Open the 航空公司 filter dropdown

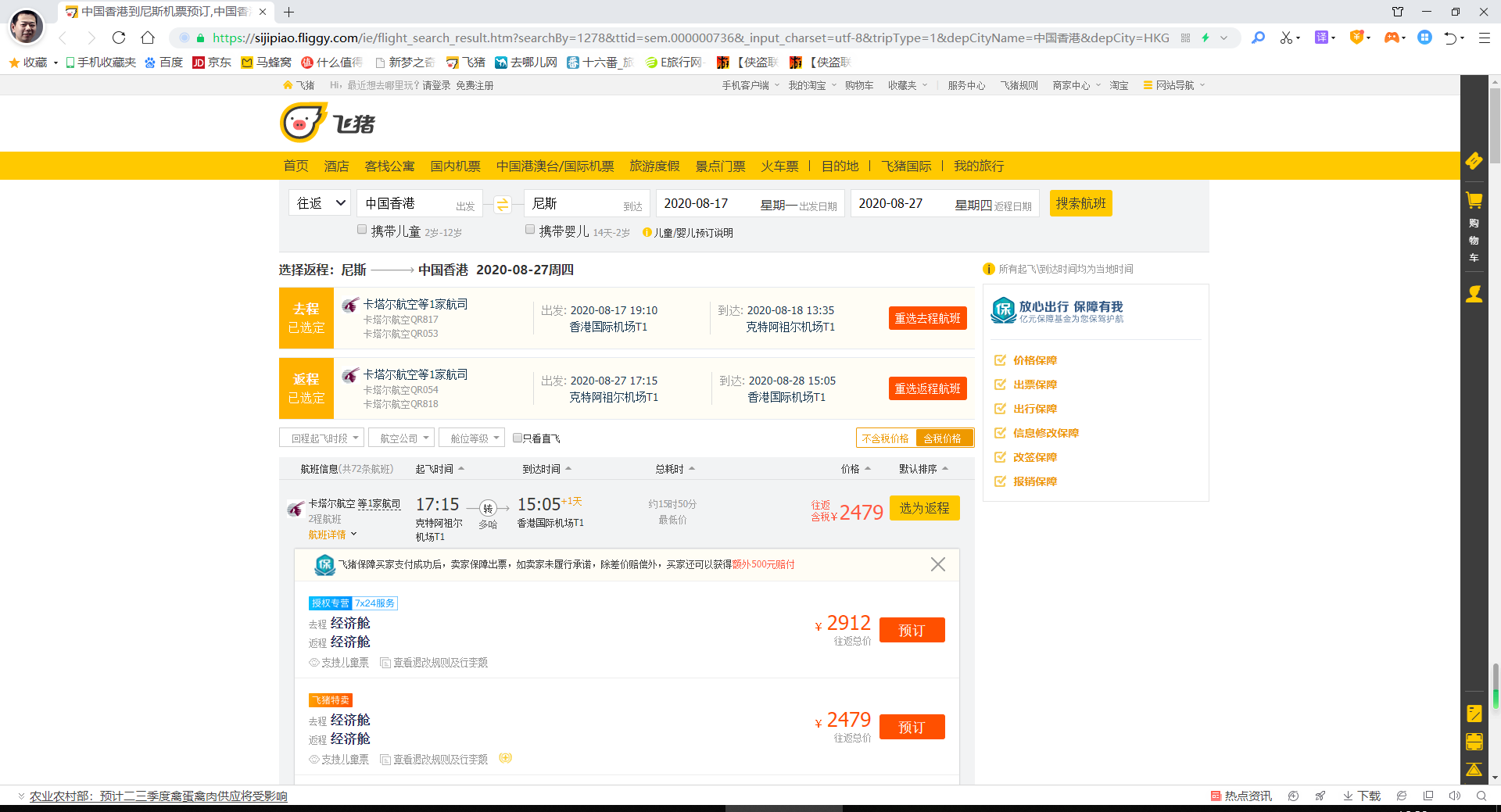(x=401, y=438)
